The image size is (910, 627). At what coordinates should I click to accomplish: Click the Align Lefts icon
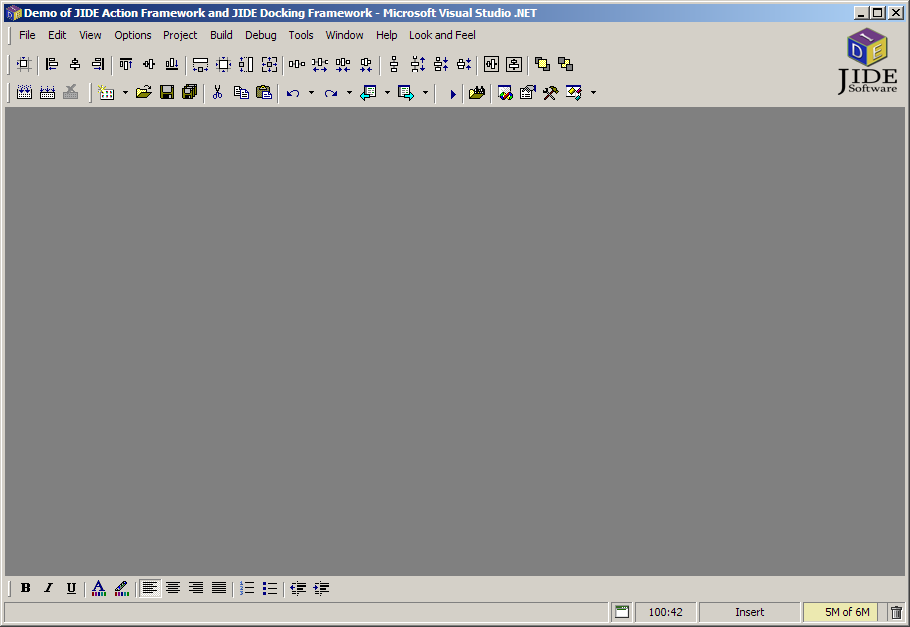[x=52, y=64]
